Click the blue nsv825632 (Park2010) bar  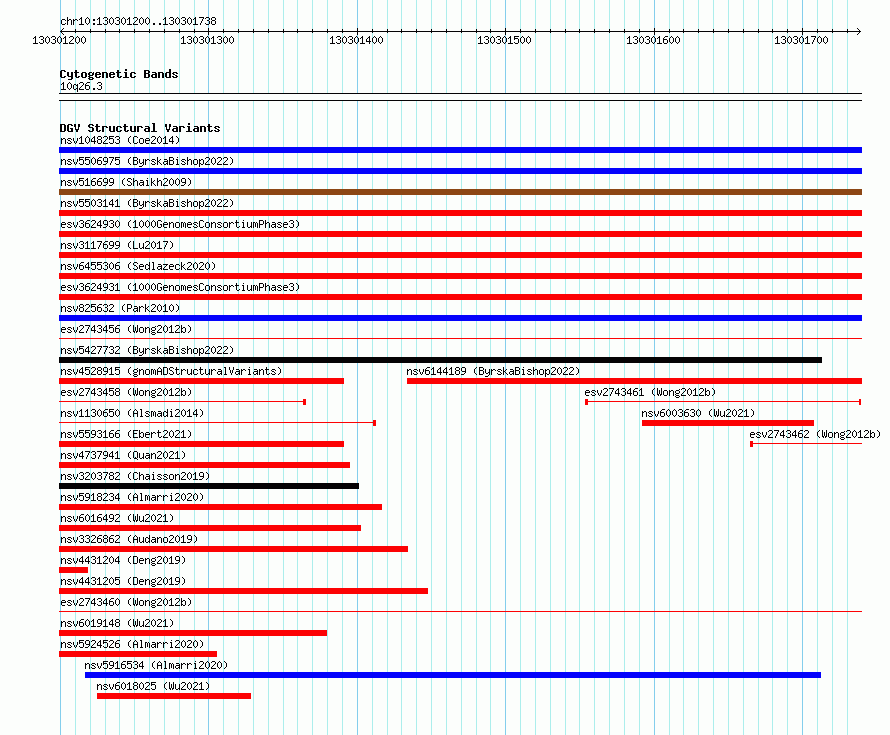pyautogui.click(x=460, y=318)
